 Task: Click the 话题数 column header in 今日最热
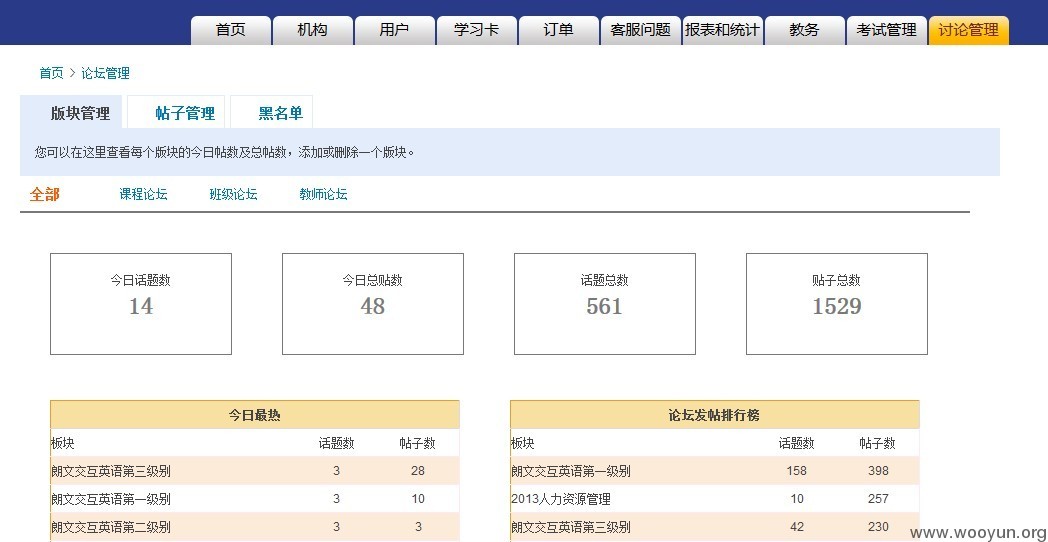[336, 443]
